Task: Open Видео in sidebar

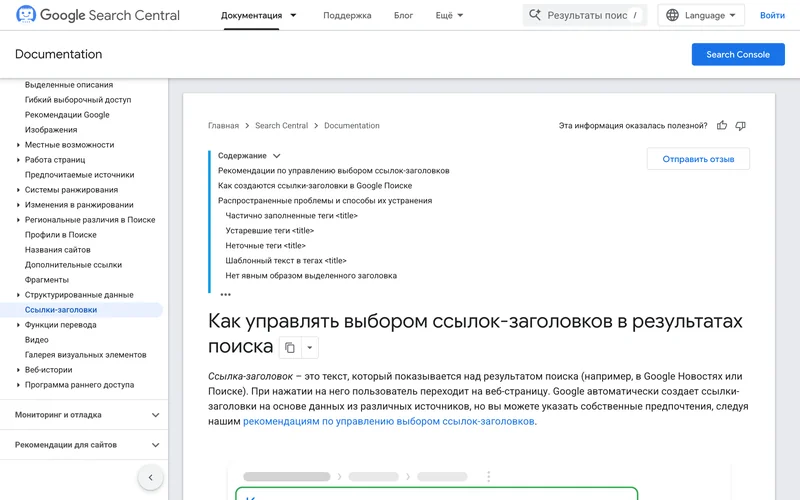Action: [x=37, y=340]
